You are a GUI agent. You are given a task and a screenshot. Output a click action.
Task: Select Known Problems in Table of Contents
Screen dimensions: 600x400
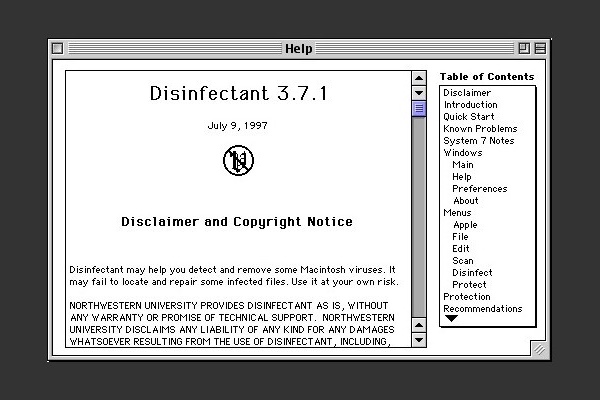[480, 129]
